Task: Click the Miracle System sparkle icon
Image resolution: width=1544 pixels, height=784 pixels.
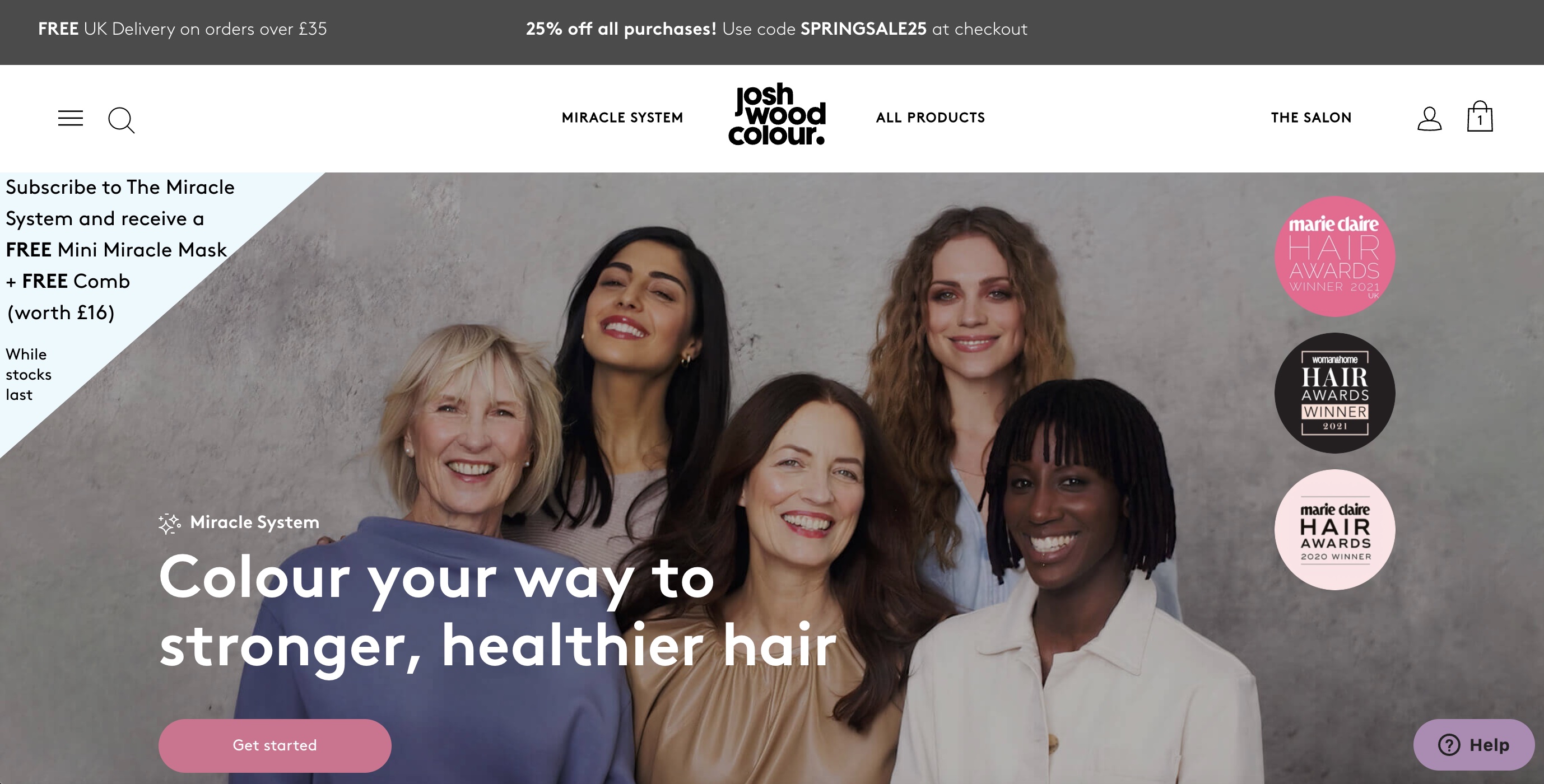Action: [x=170, y=523]
